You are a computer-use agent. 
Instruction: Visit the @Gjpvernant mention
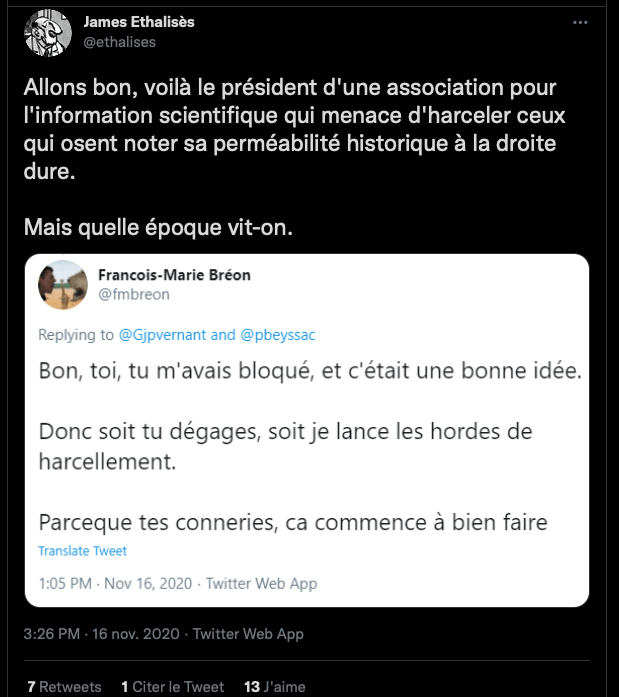pos(163,334)
